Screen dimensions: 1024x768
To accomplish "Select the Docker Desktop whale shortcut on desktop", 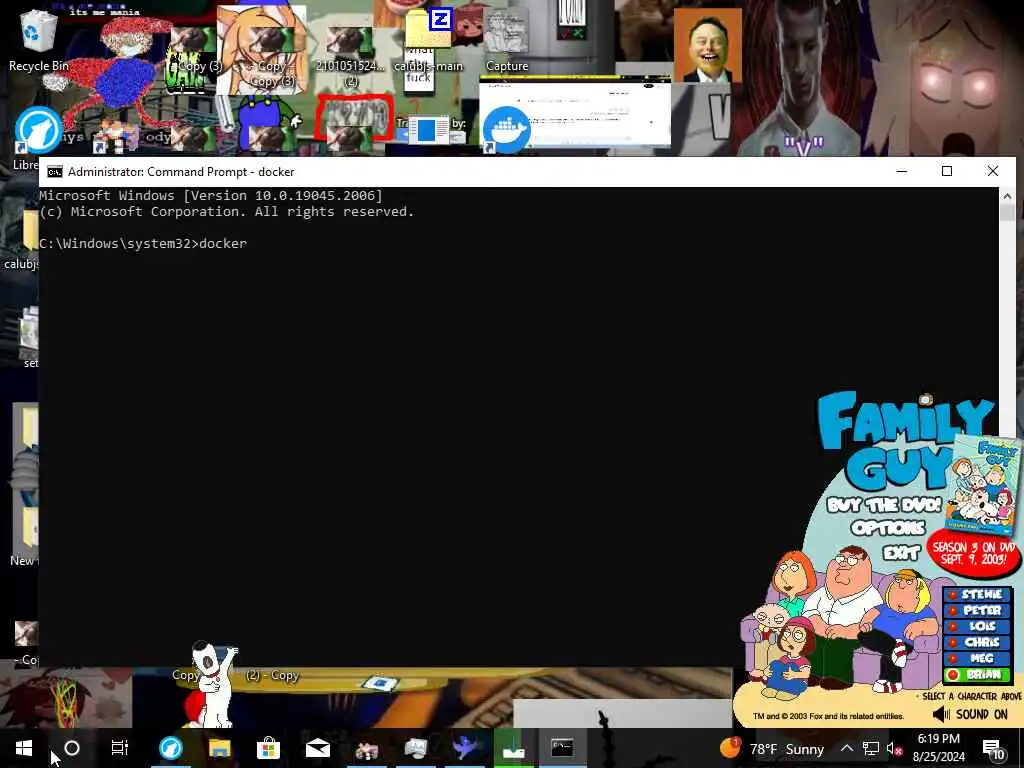I will [507, 129].
